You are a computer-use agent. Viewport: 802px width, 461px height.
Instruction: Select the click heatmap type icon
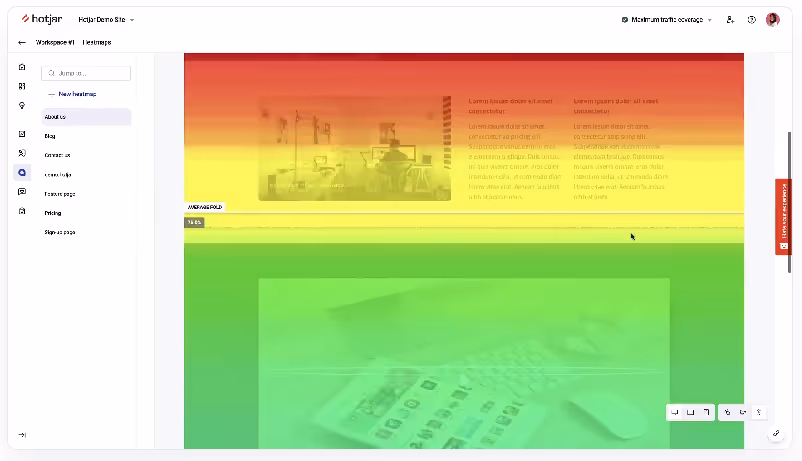tap(727, 412)
